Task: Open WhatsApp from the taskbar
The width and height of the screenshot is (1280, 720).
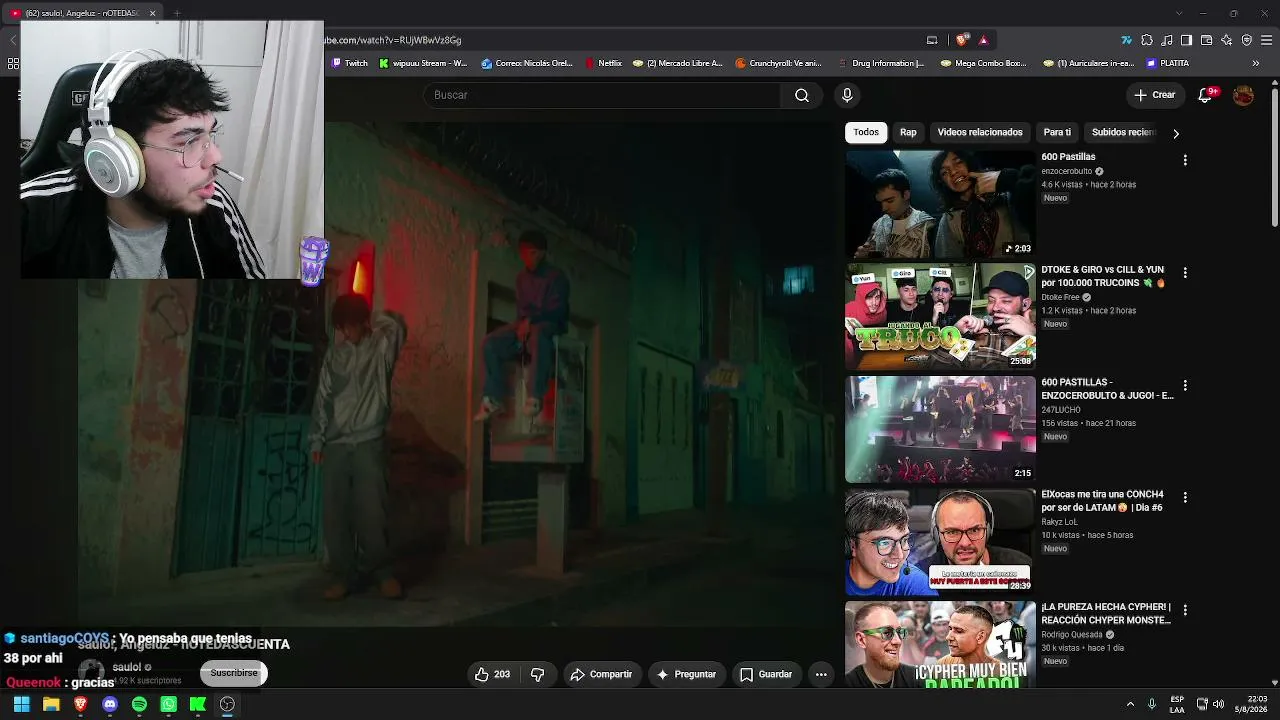Action: 168,704
